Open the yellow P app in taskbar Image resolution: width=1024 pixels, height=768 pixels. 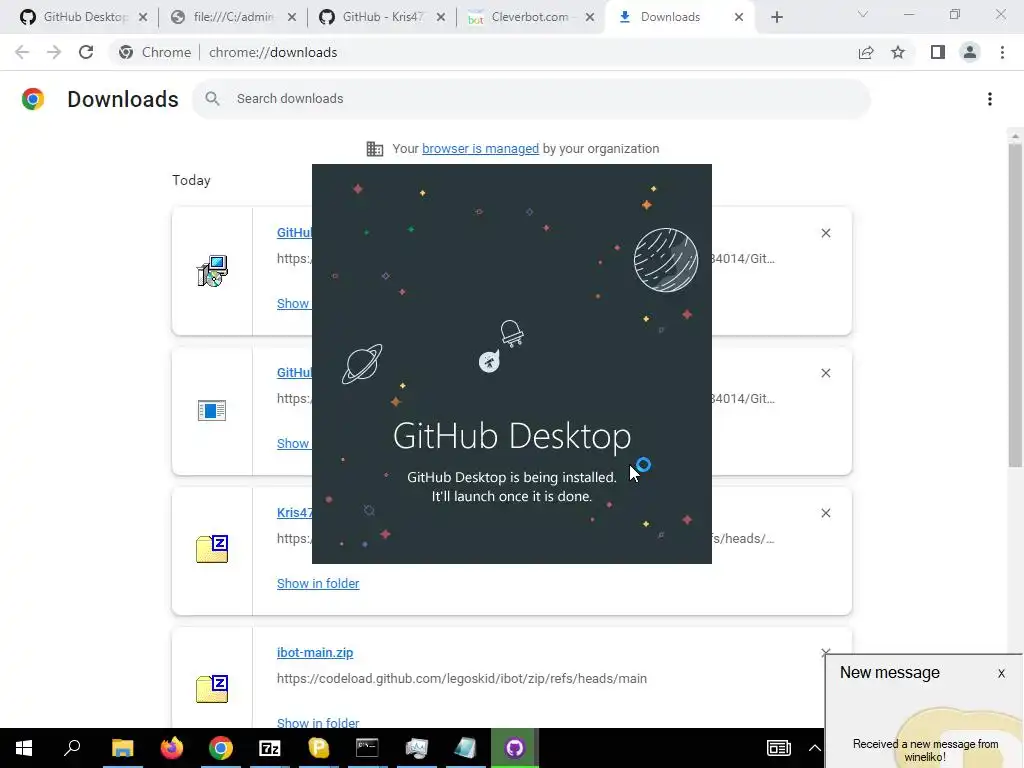[x=319, y=748]
